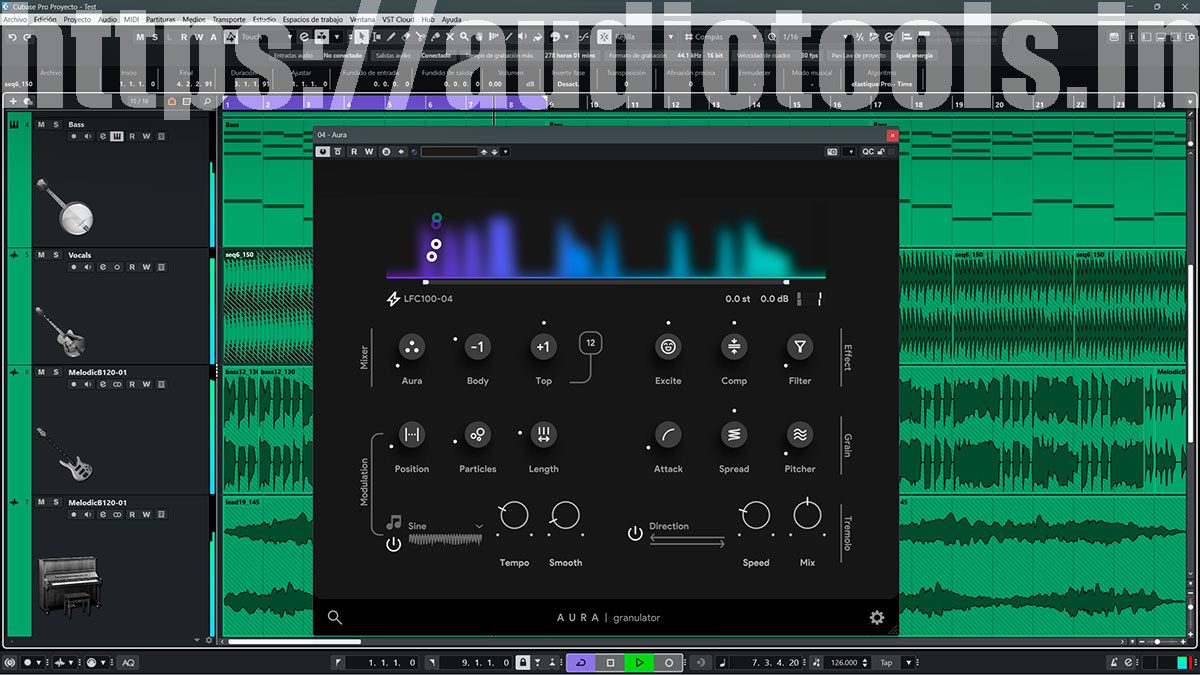The width and height of the screenshot is (1200, 675).
Task: Select the Position modulation icon
Action: tap(411, 435)
